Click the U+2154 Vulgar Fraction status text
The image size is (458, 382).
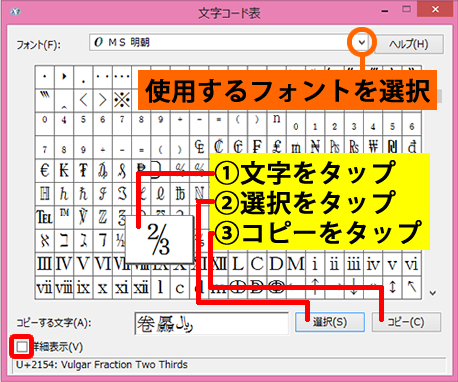coord(102,365)
